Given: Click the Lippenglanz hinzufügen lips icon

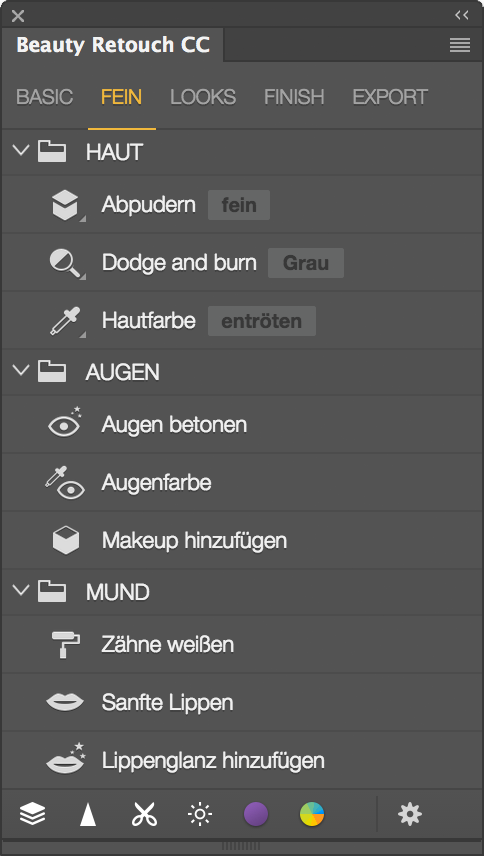Looking at the screenshot, I should [x=65, y=758].
